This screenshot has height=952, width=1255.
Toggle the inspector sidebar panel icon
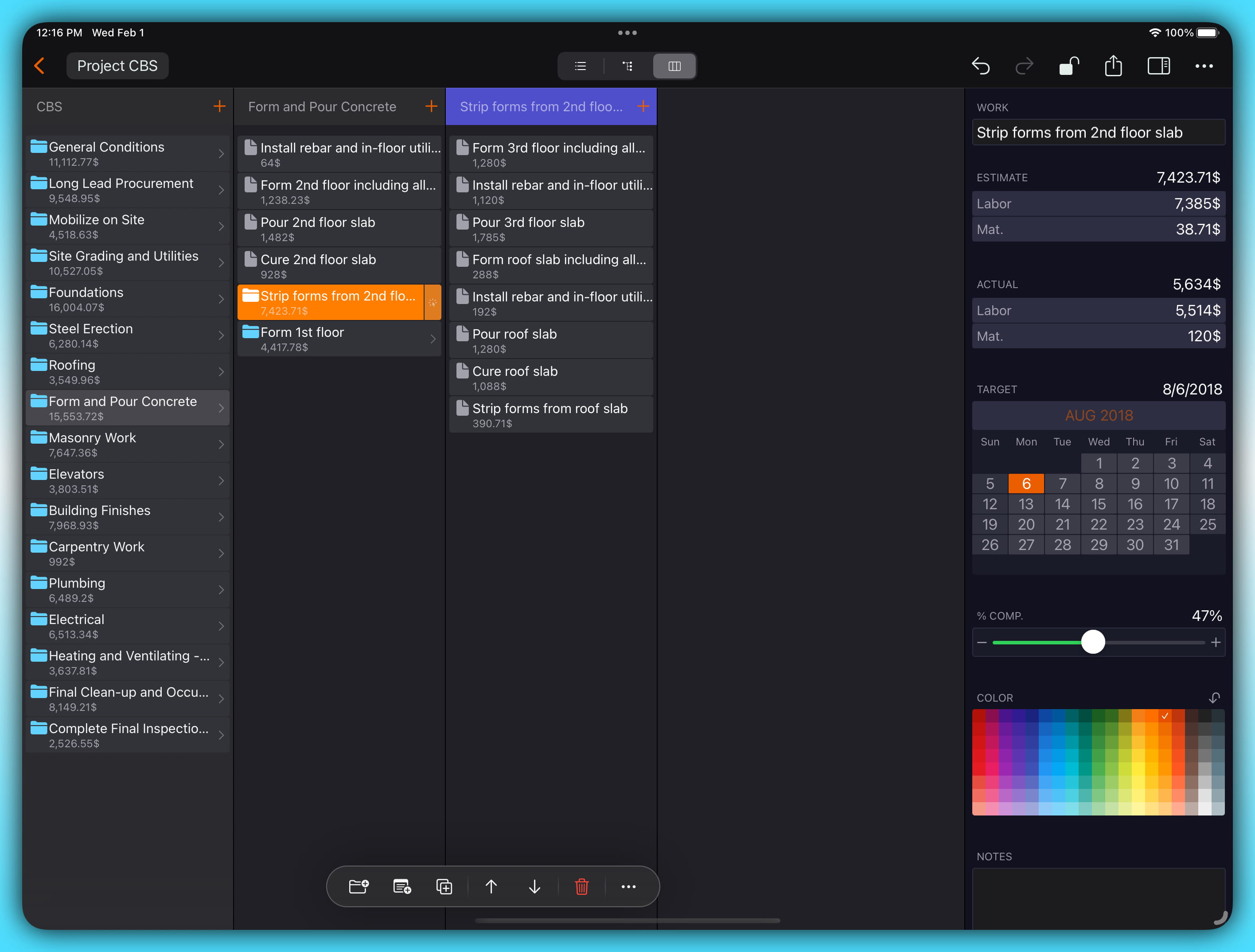click(1158, 66)
